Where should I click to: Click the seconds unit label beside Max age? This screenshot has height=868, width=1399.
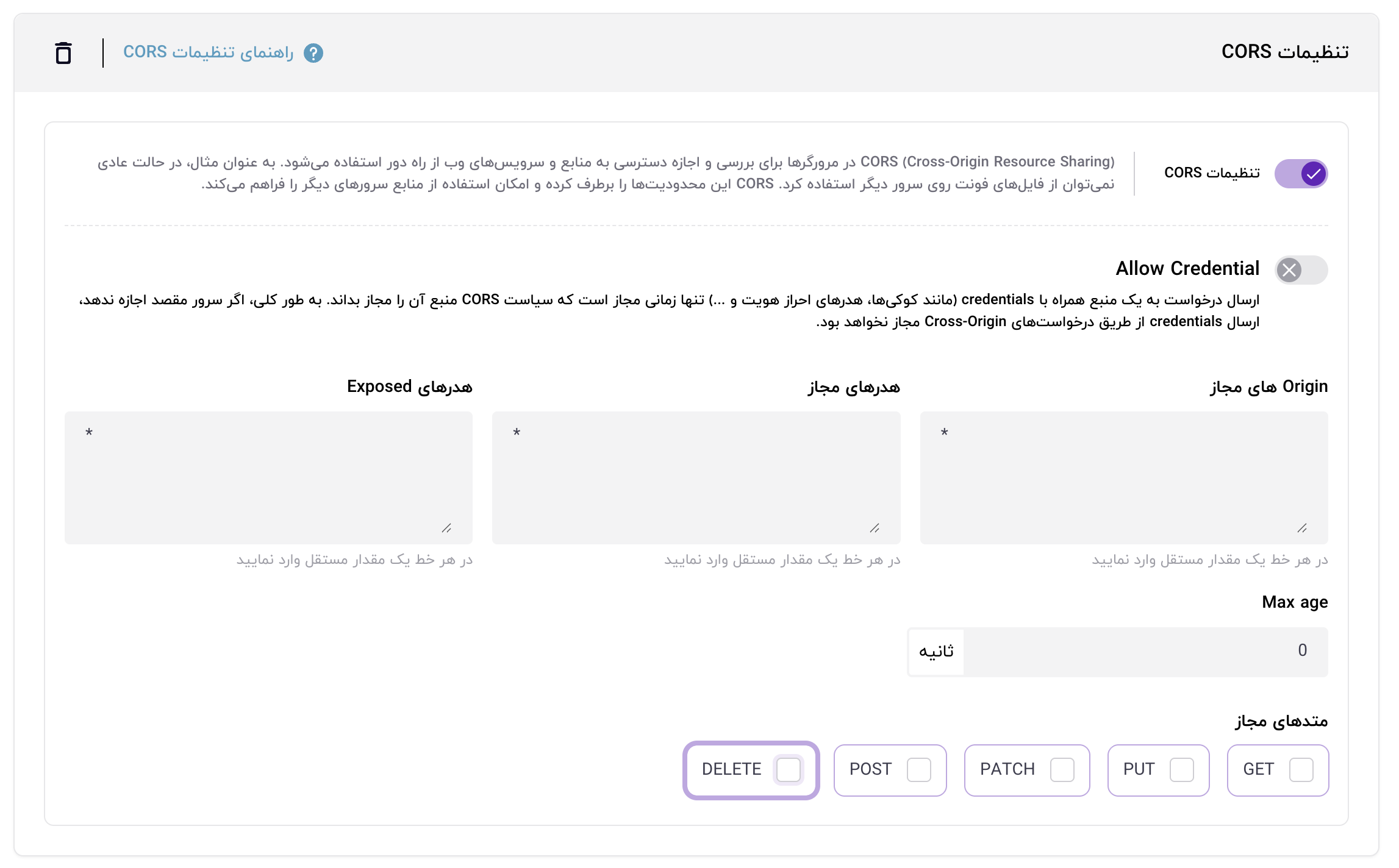click(x=937, y=652)
